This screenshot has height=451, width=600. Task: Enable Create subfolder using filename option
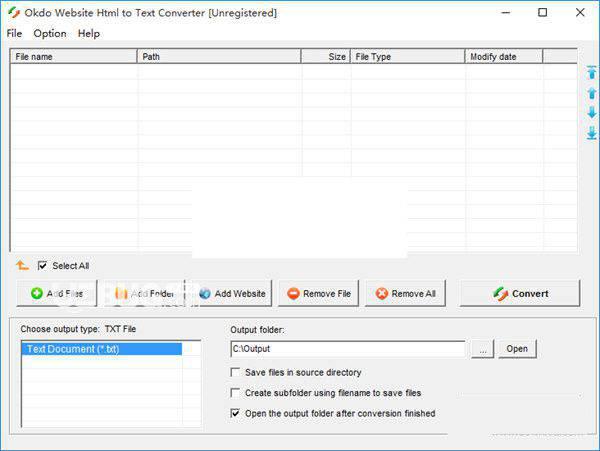click(235, 393)
